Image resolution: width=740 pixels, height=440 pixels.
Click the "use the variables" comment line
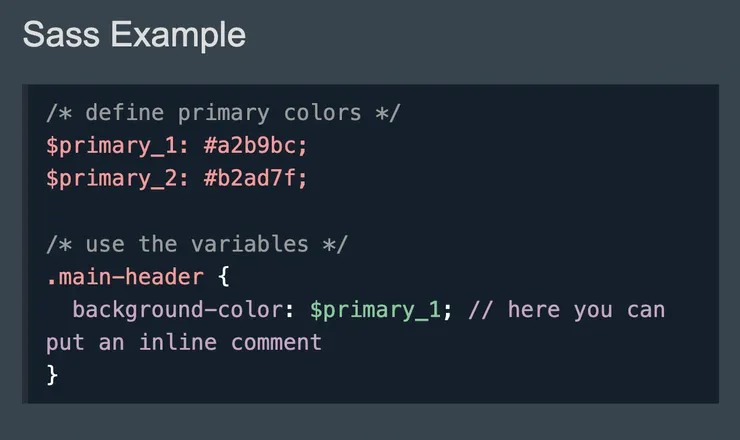(x=197, y=244)
